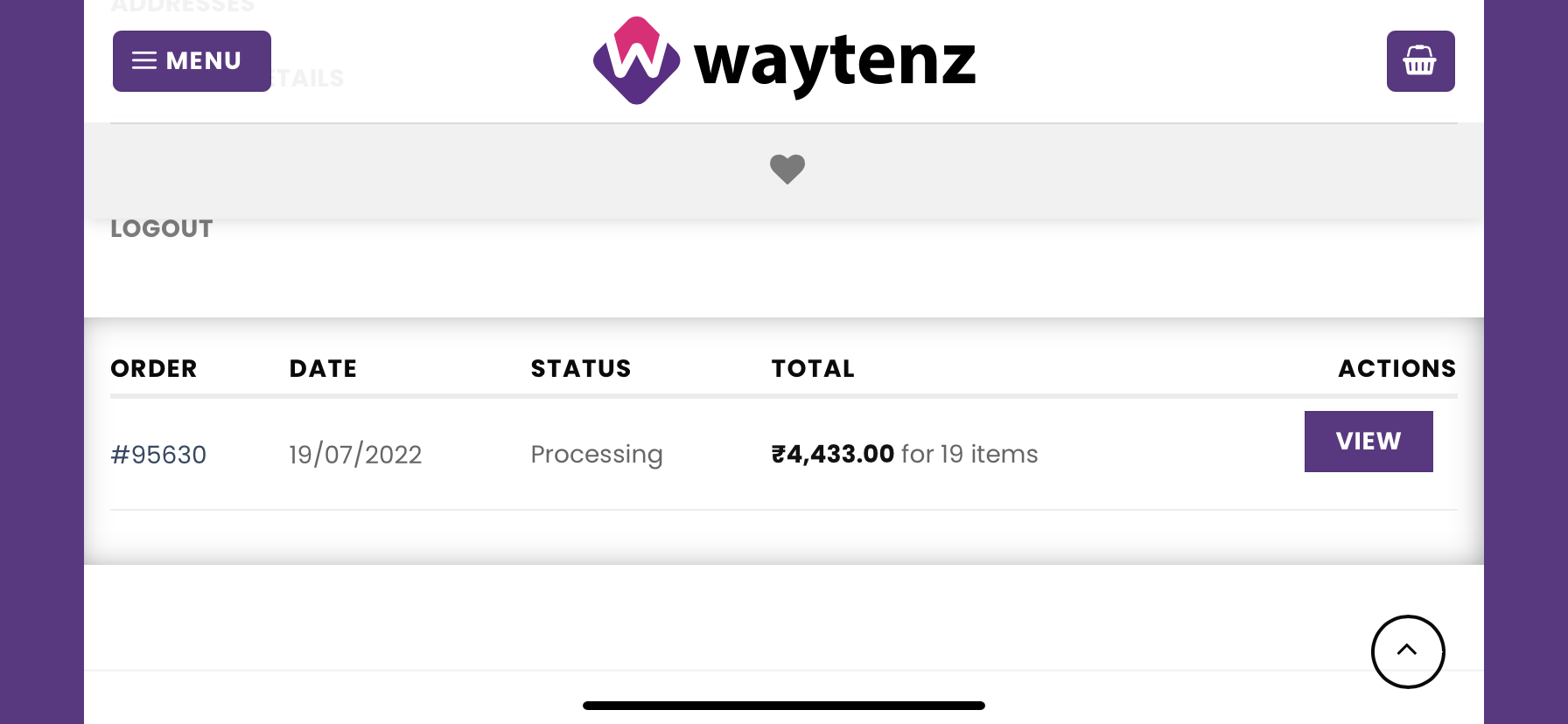This screenshot has height=724, width=1568.
Task: Click the faded ADDRESSES menu link
Action: 183,7
